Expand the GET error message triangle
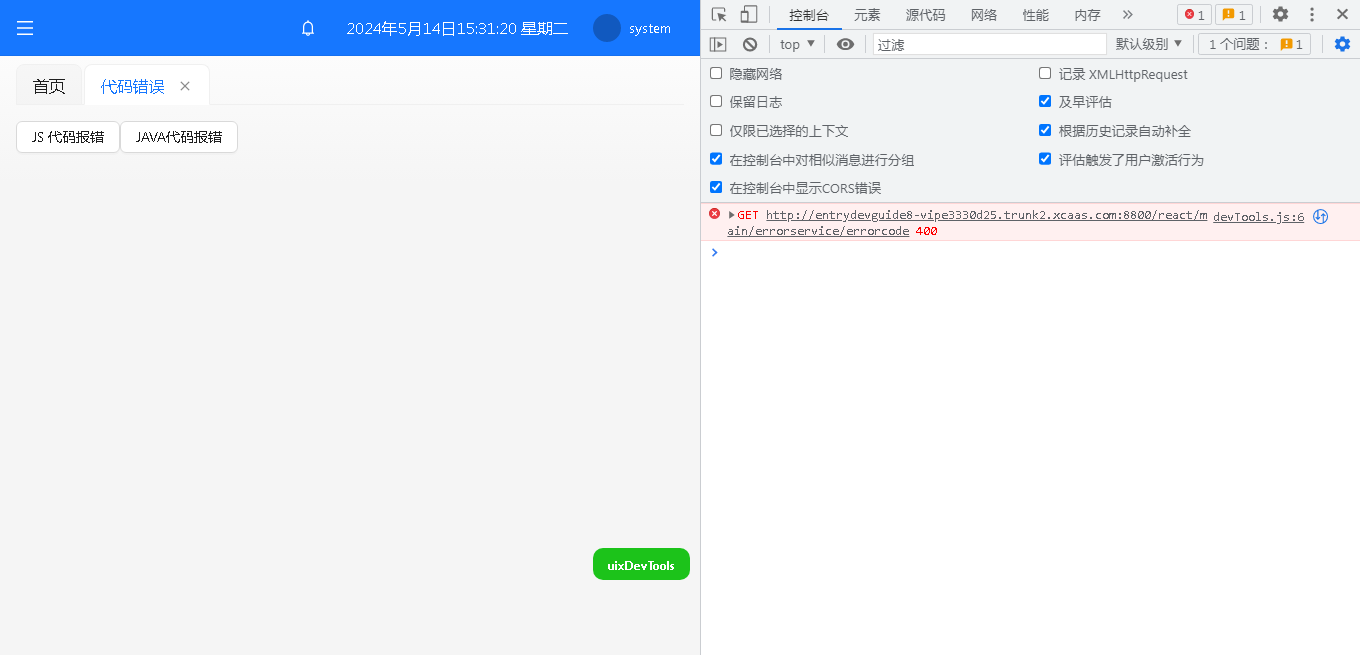The height and width of the screenshot is (655, 1360). [732, 215]
